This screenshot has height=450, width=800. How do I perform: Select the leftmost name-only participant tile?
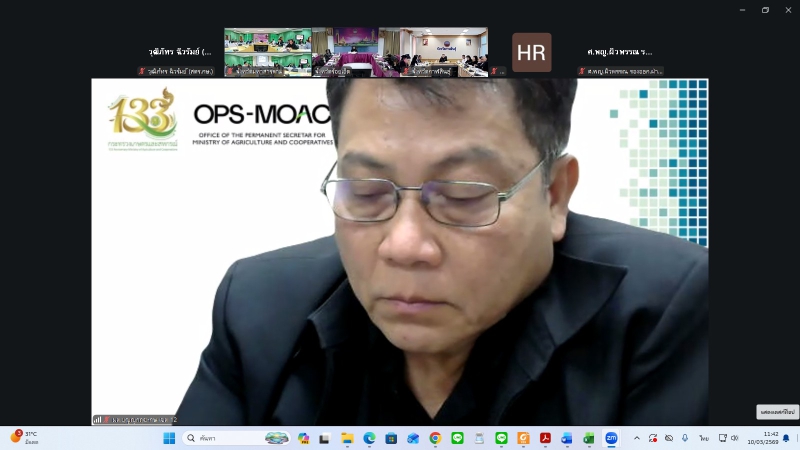[x=180, y=52]
